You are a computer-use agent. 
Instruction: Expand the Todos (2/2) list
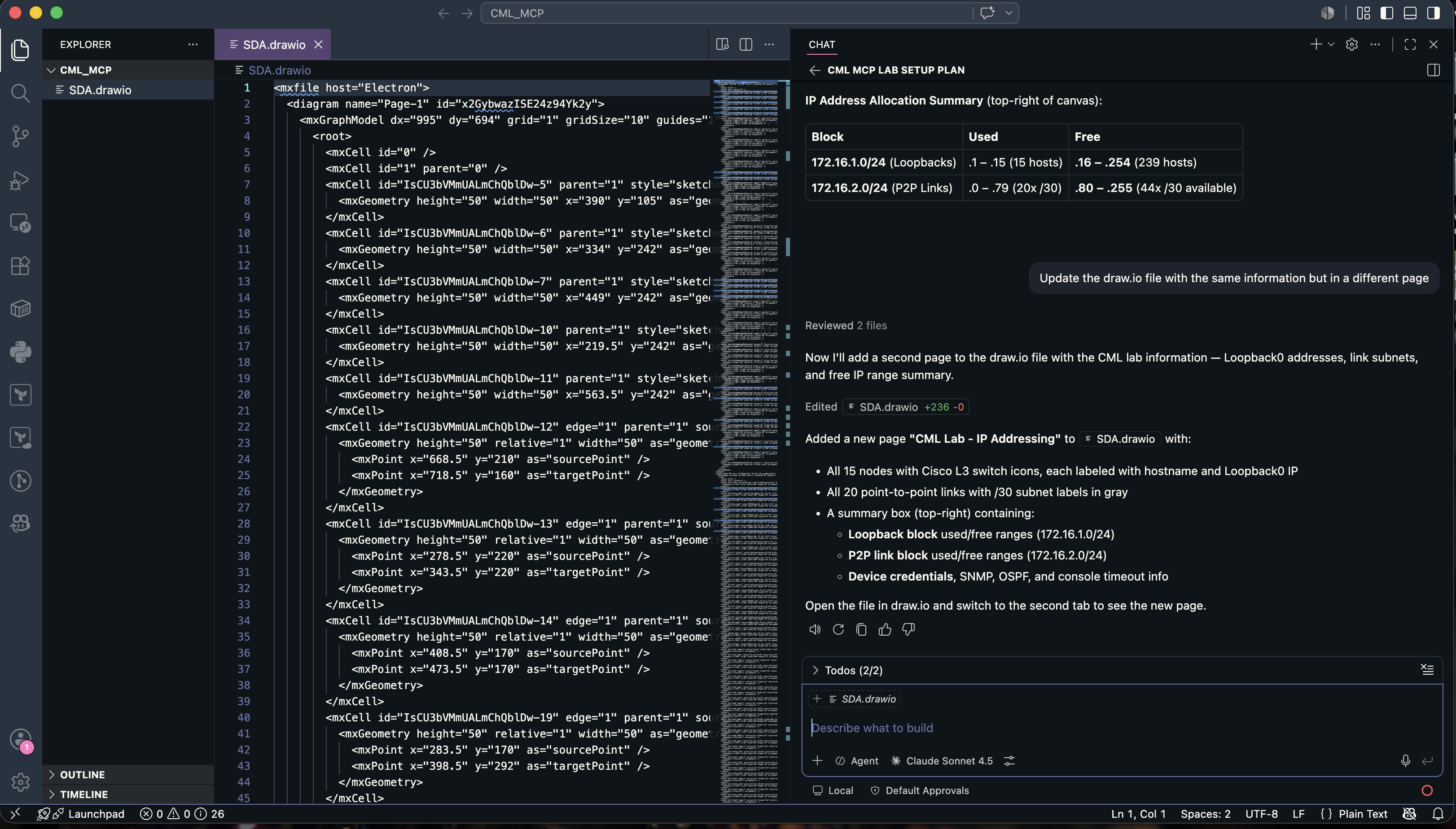pyautogui.click(x=815, y=670)
